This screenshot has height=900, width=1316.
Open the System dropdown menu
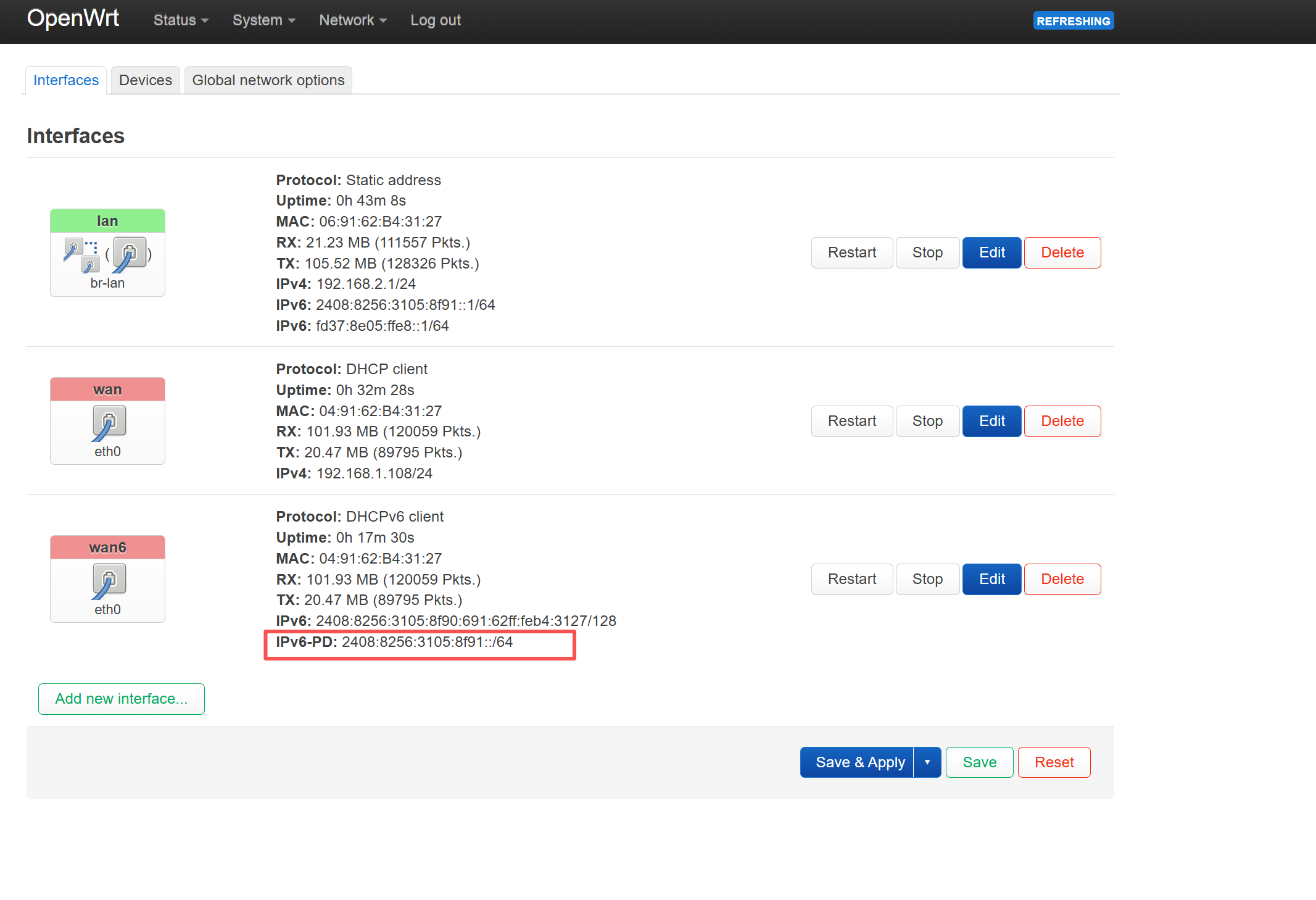[263, 20]
